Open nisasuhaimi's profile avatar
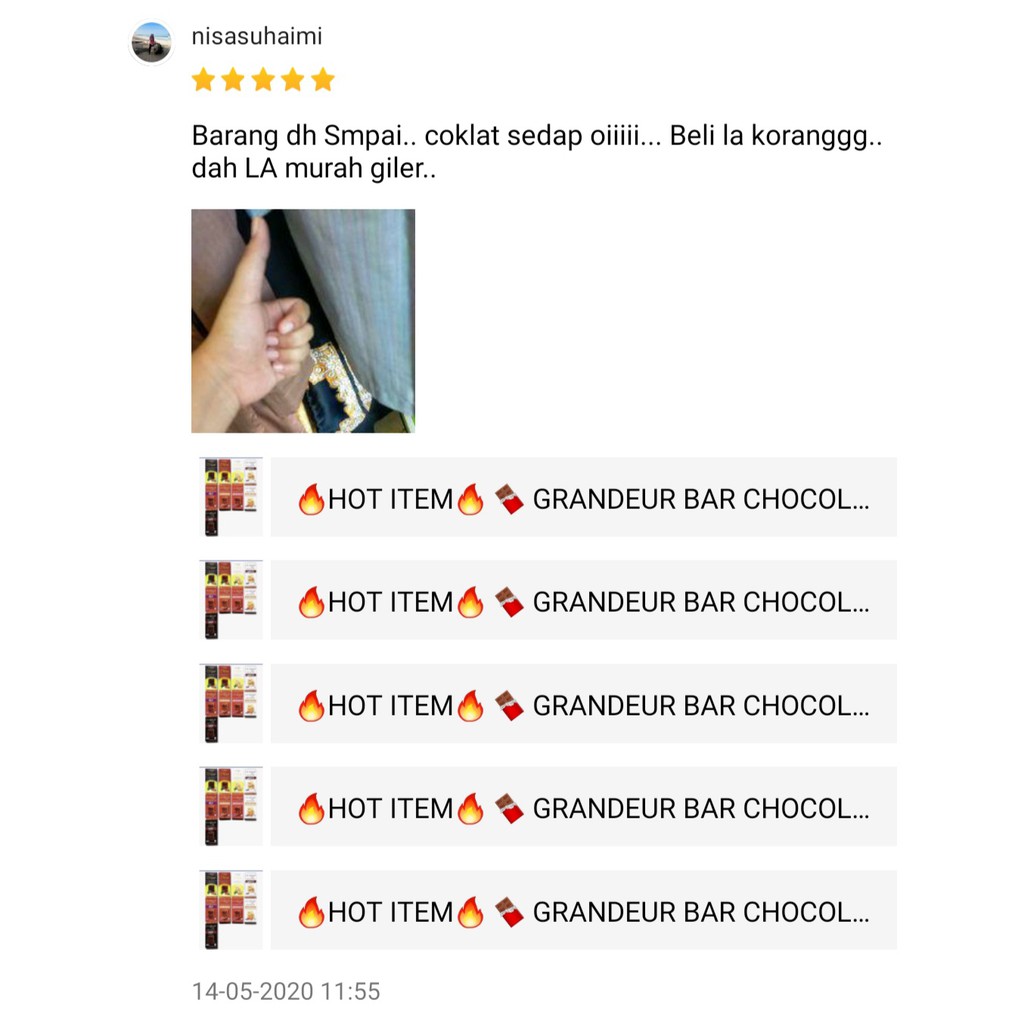The image size is (1024, 1024). coord(151,42)
